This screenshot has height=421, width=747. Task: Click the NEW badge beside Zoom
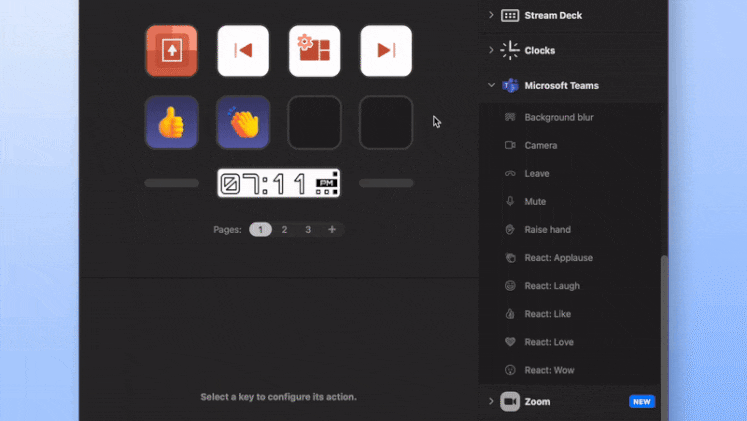(x=642, y=401)
